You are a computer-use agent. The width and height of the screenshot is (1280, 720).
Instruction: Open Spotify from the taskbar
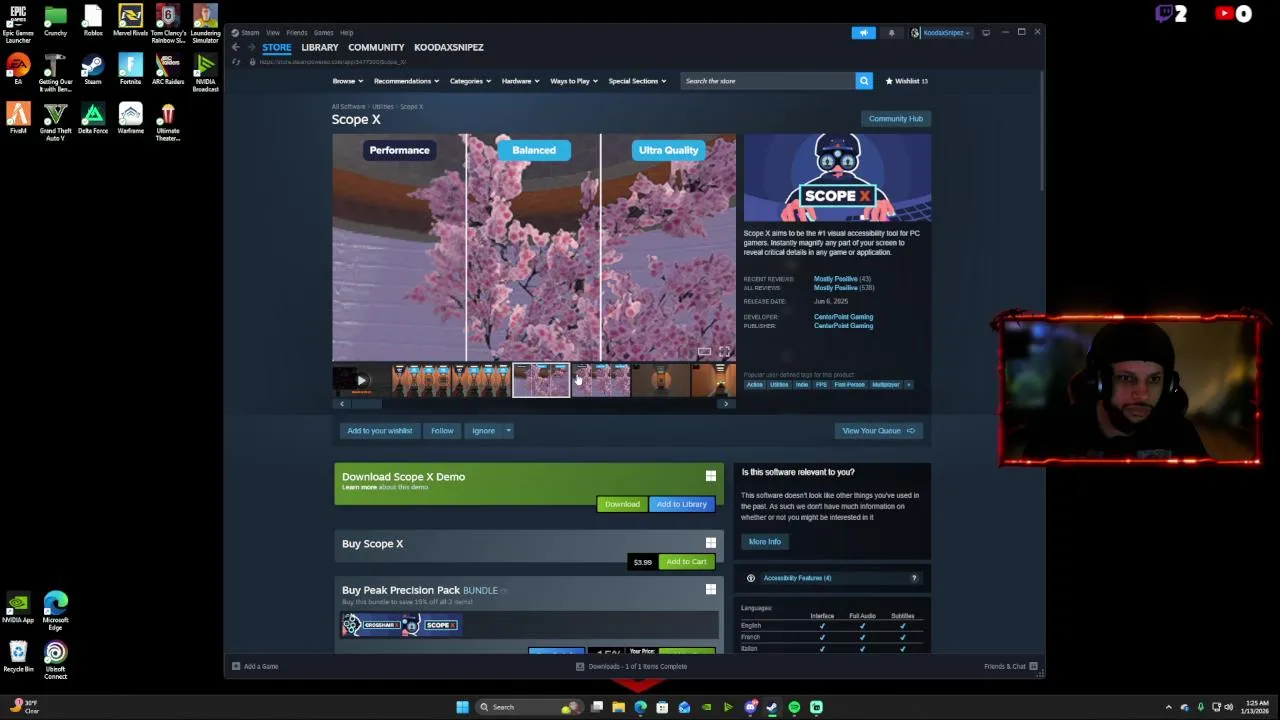[794, 707]
